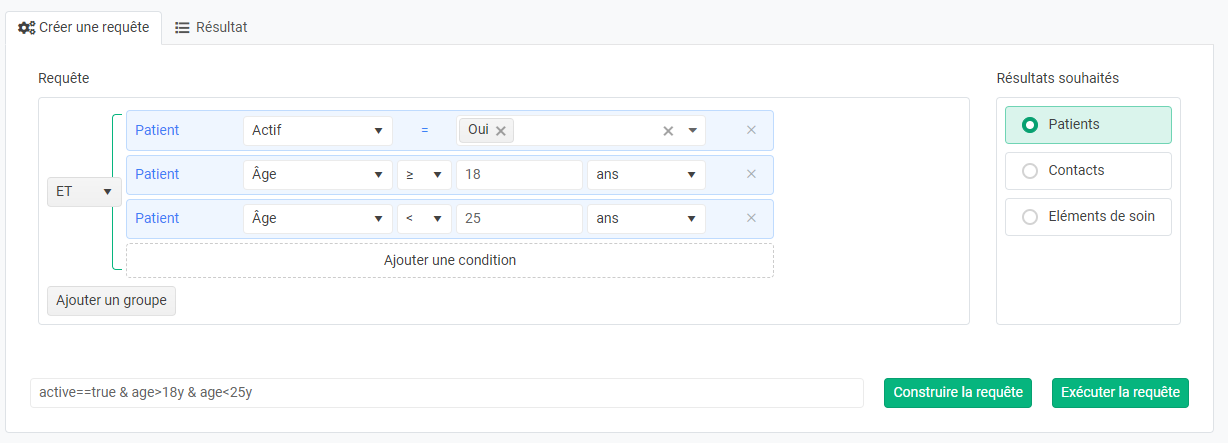Screen dimensions: 1228x443
Task: Clear all values in Actif selector
Action: pos(669,130)
